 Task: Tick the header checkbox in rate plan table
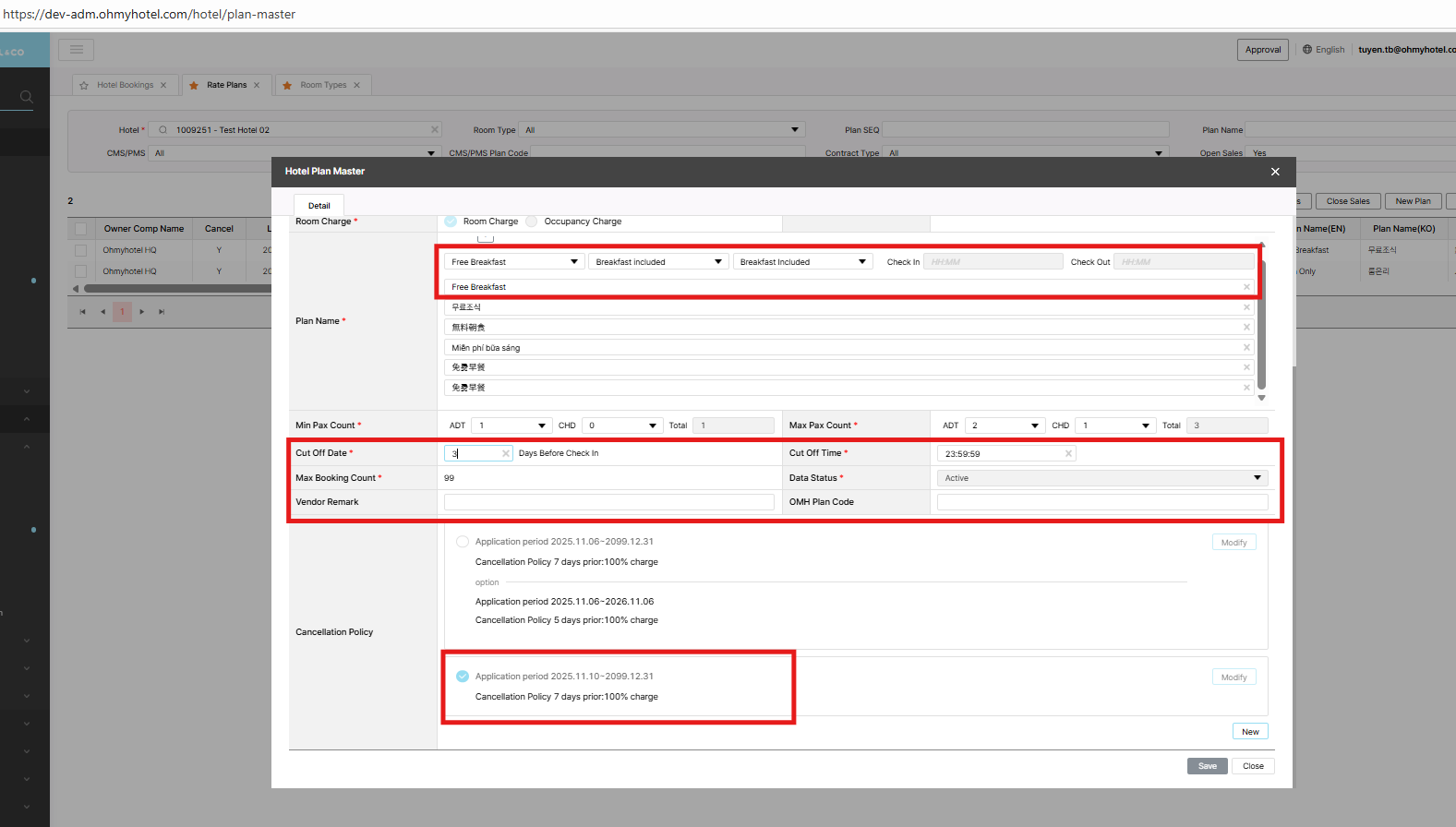click(81, 229)
